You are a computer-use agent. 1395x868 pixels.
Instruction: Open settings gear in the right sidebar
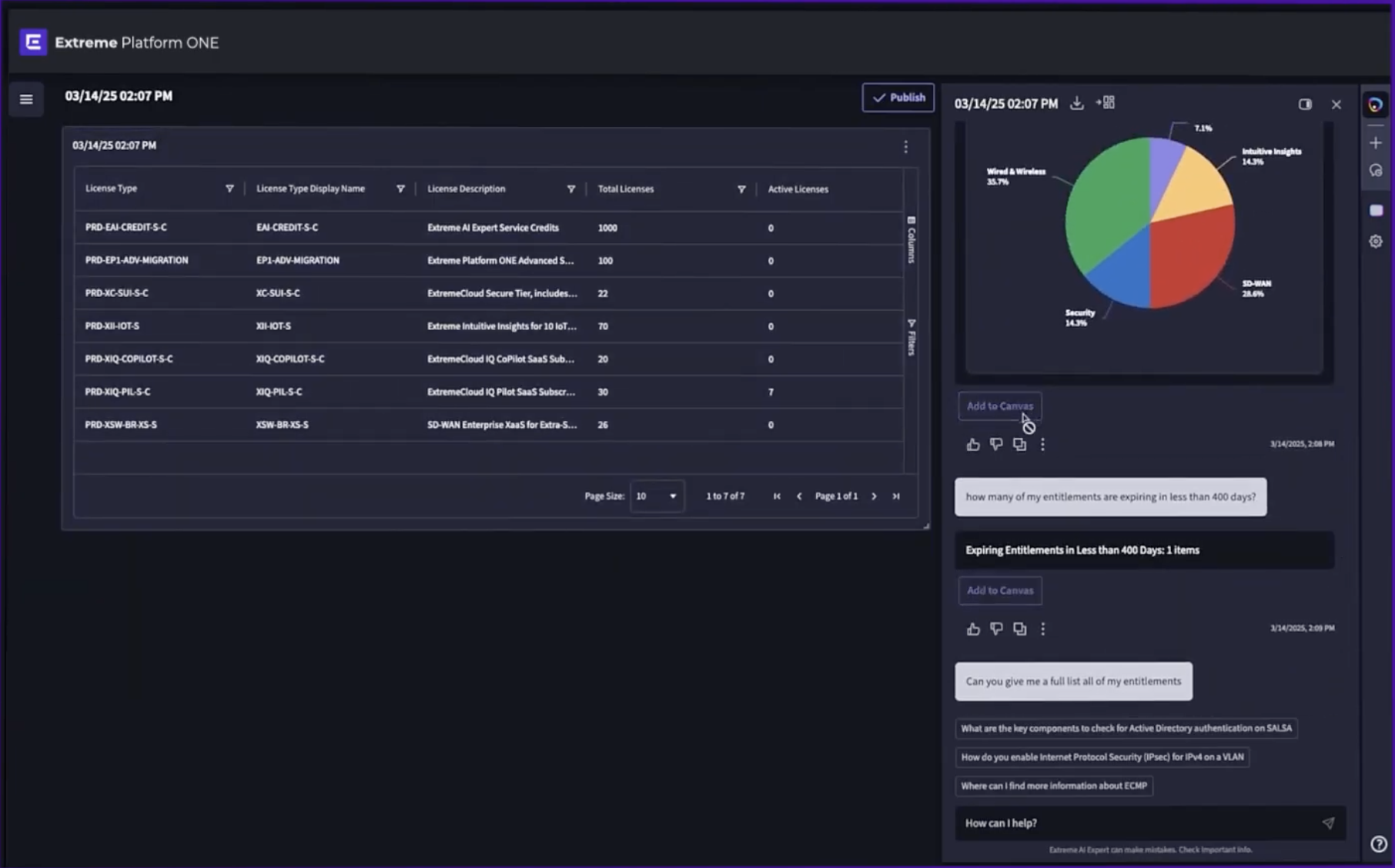pos(1376,242)
